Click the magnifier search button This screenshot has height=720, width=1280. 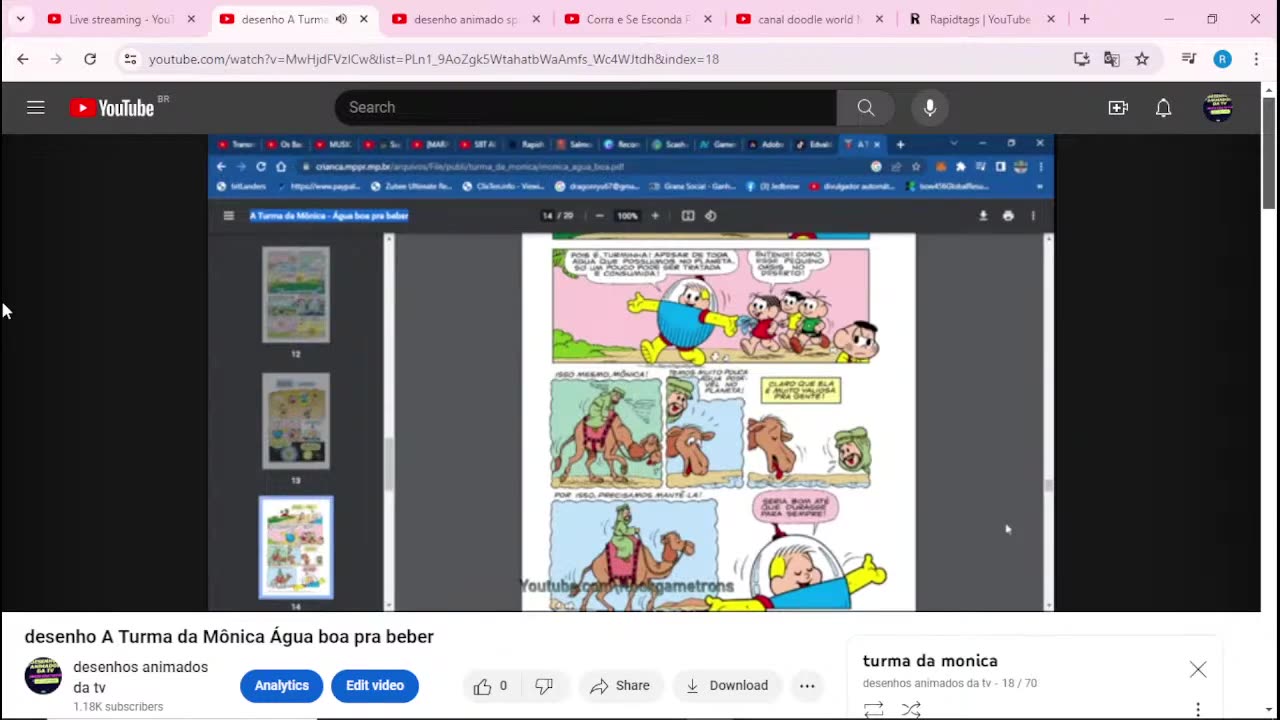tap(866, 108)
